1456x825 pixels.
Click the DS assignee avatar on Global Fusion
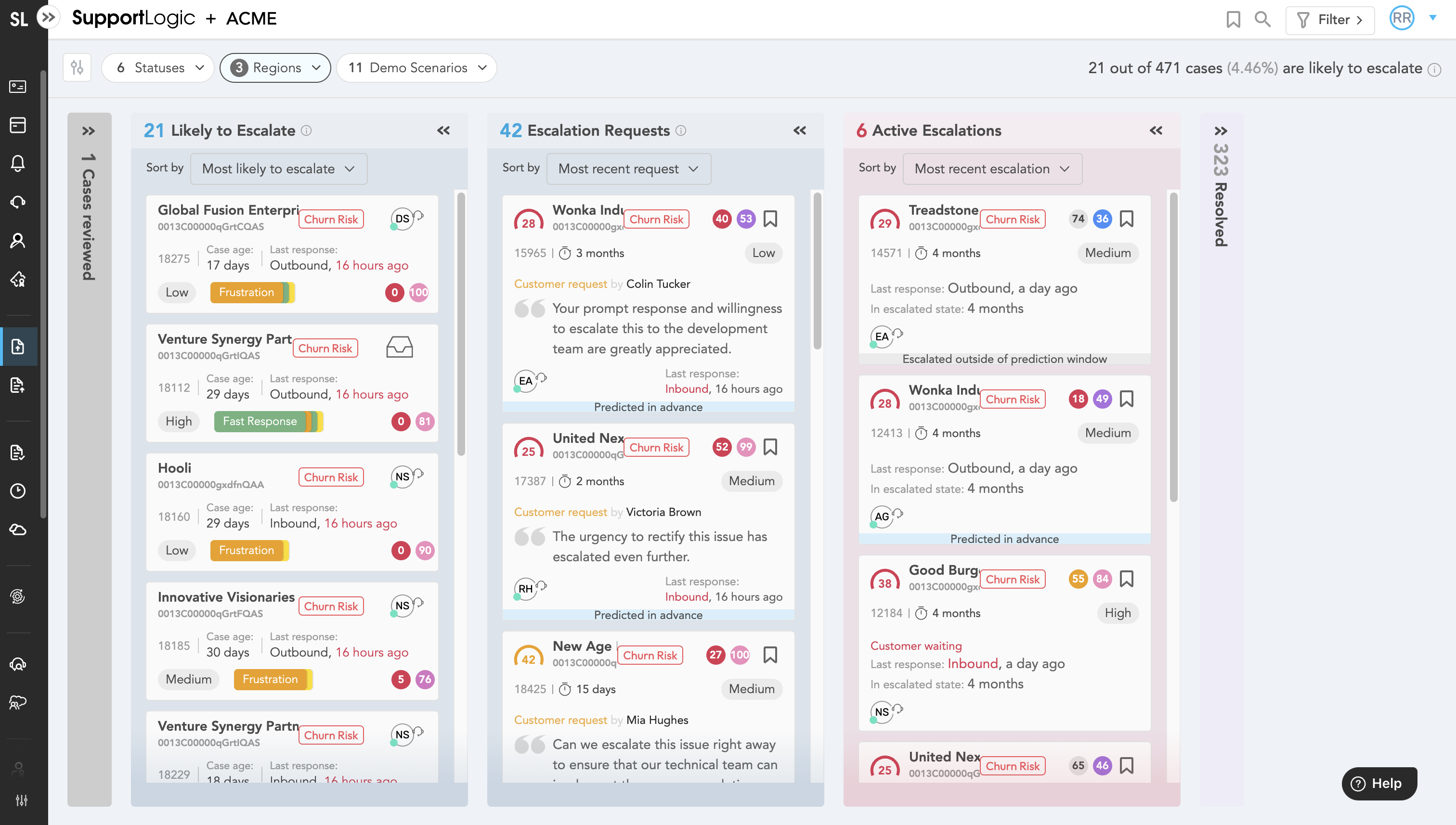point(402,219)
